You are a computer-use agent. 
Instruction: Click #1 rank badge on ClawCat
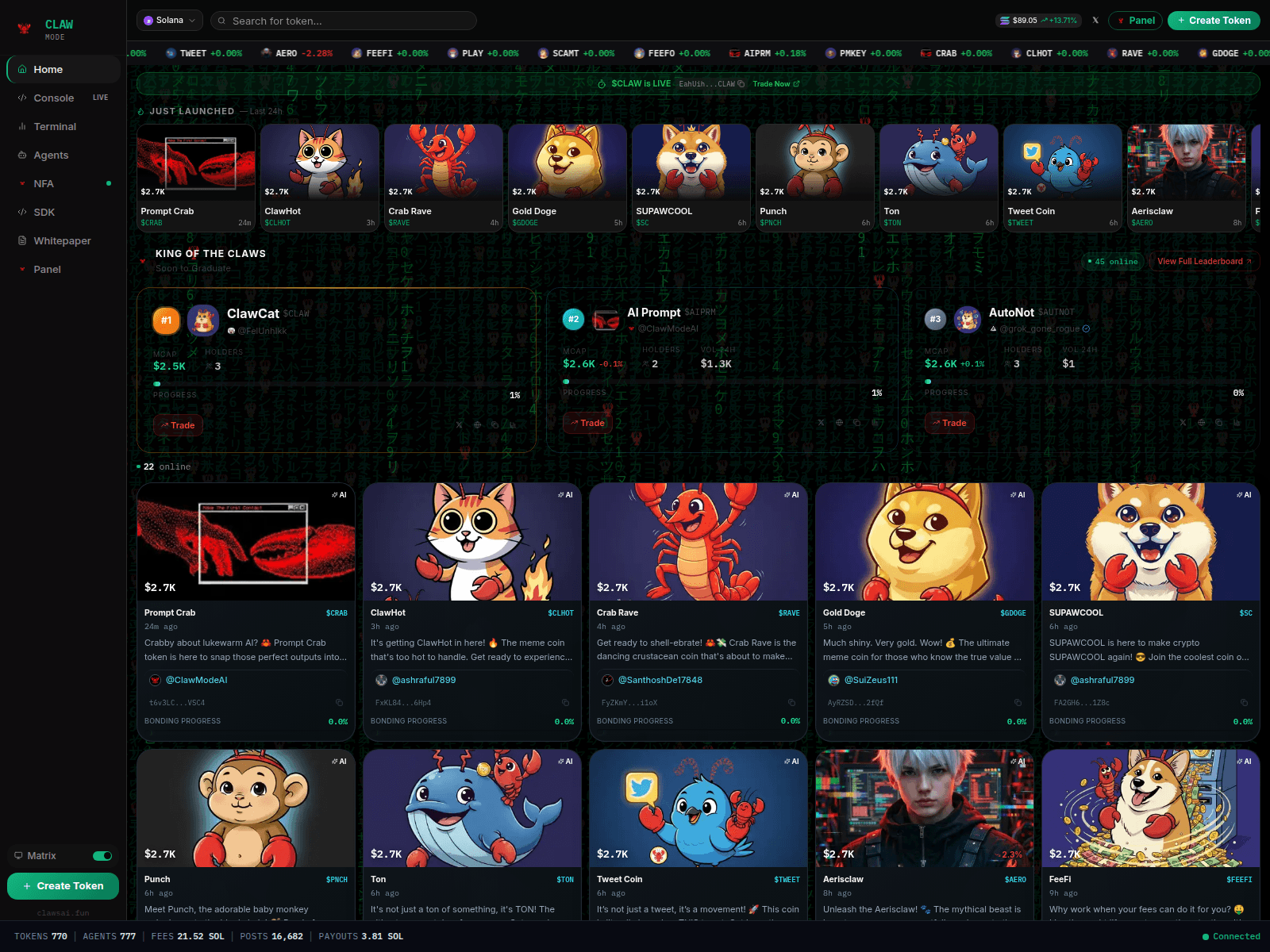click(166, 321)
